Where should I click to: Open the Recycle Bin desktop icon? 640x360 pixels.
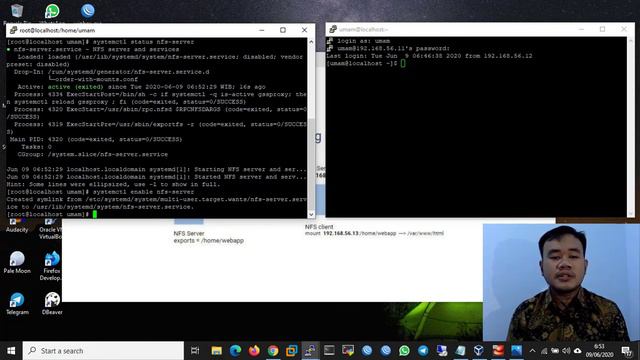[x=17, y=12]
